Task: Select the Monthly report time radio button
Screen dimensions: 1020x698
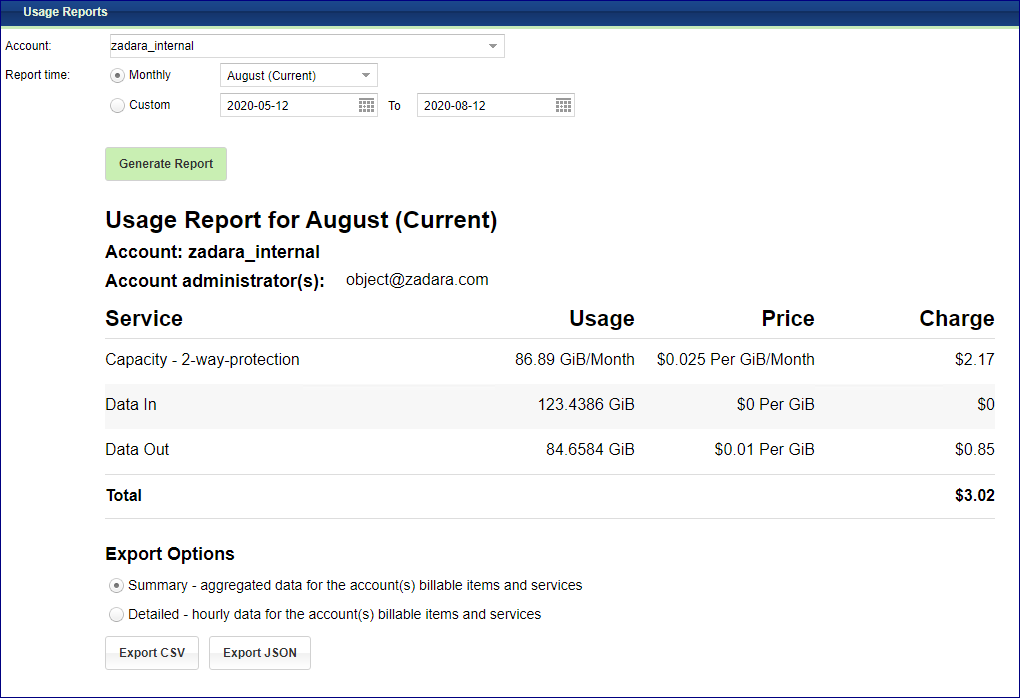Action: tap(117, 75)
